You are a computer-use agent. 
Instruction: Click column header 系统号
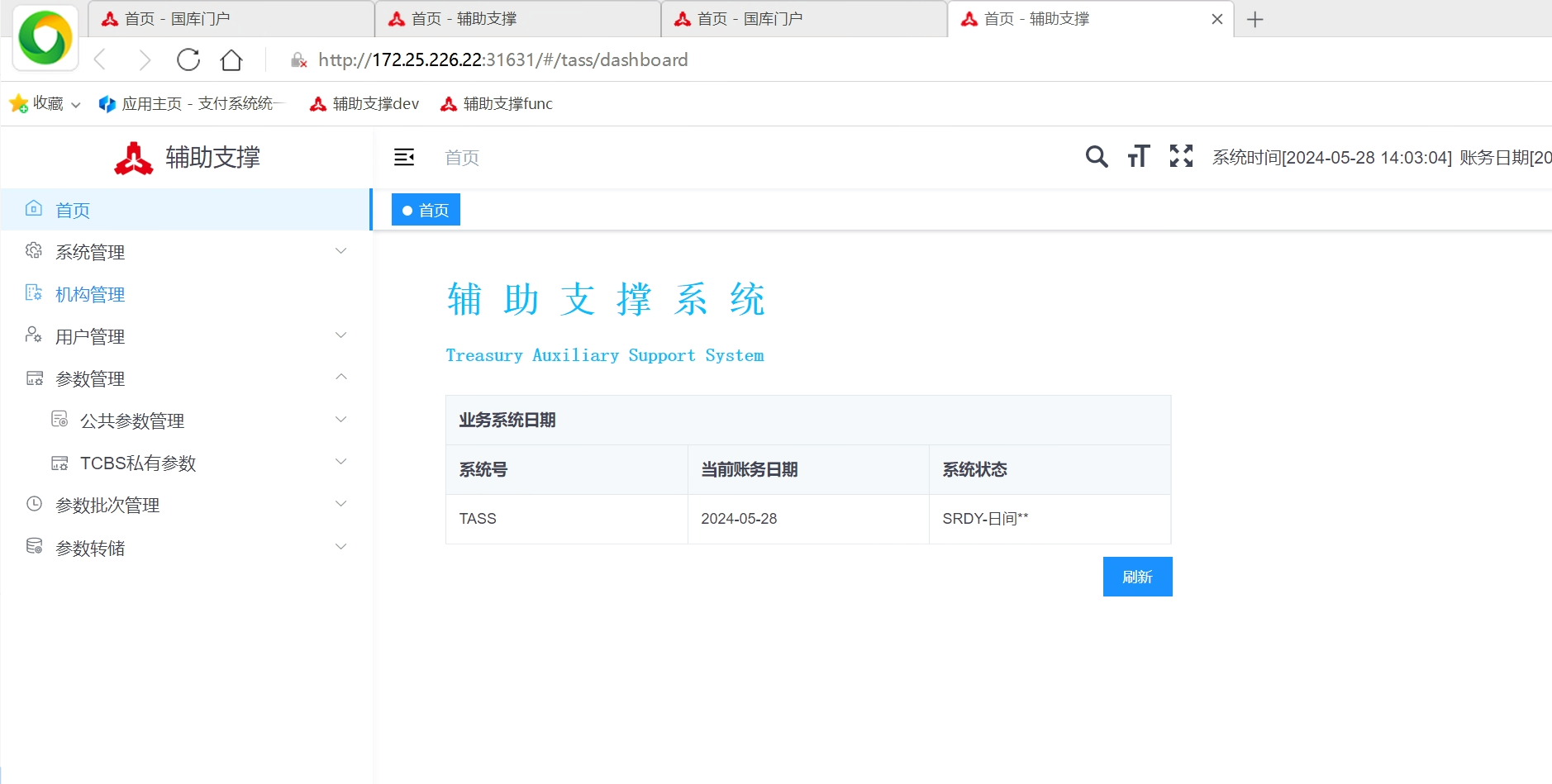click(567, 469)
